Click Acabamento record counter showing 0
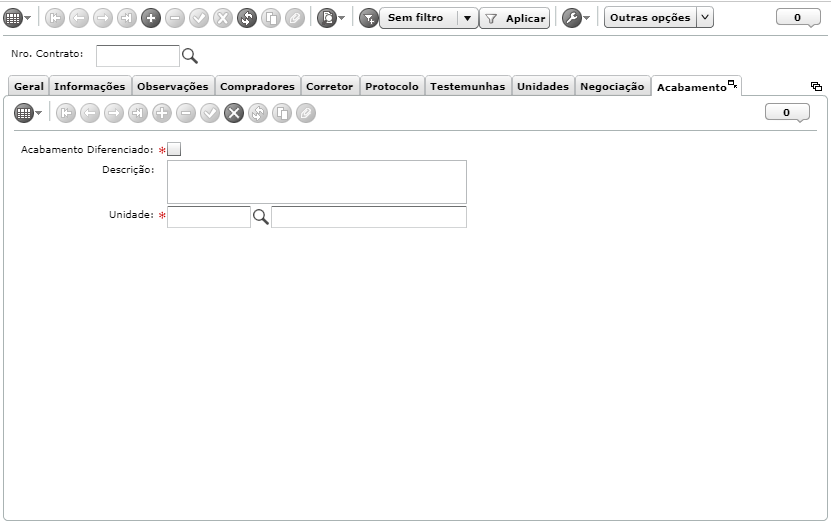 (x=787, y=112)
